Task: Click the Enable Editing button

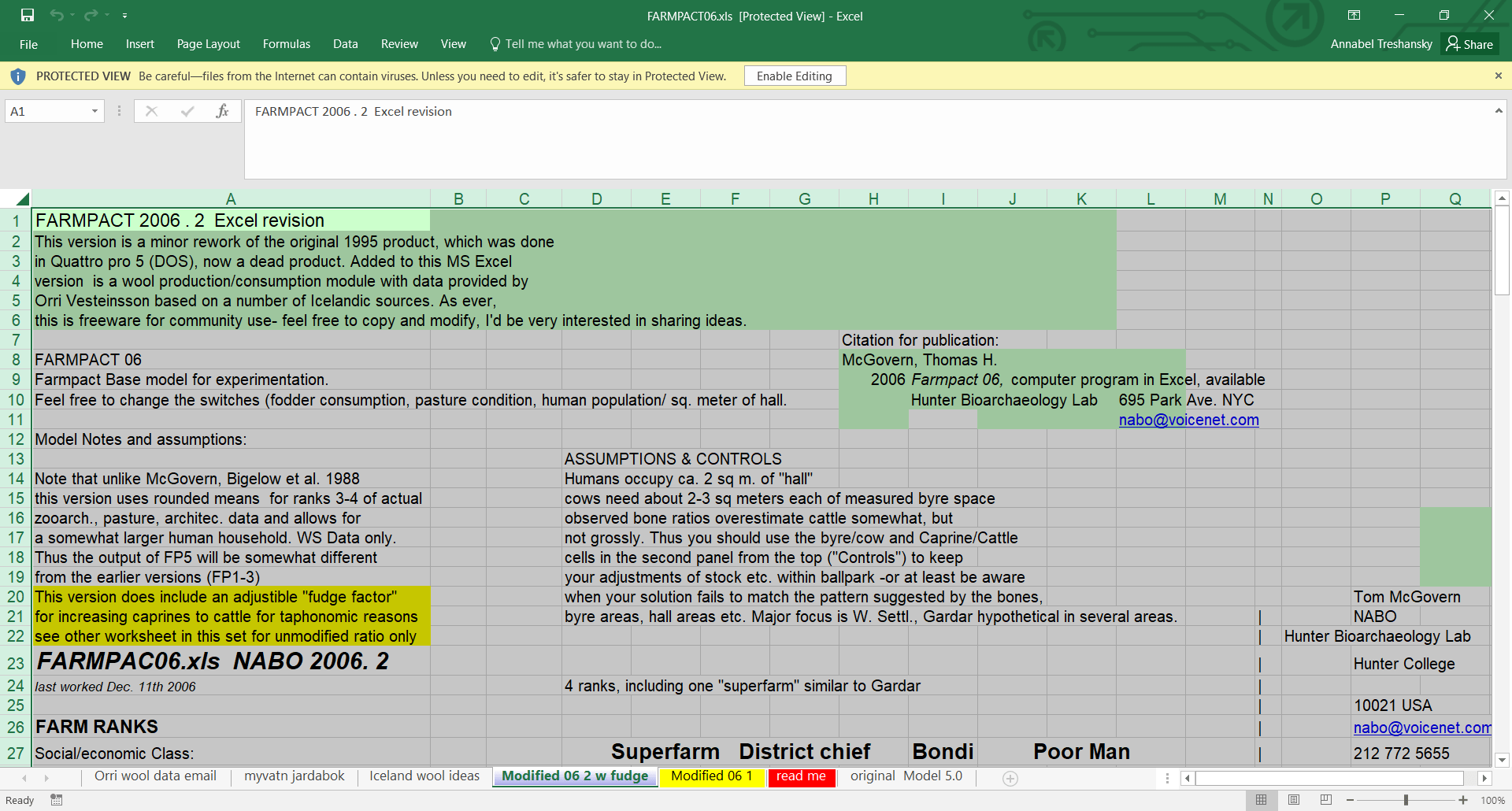Action: [x=794, y=76]
